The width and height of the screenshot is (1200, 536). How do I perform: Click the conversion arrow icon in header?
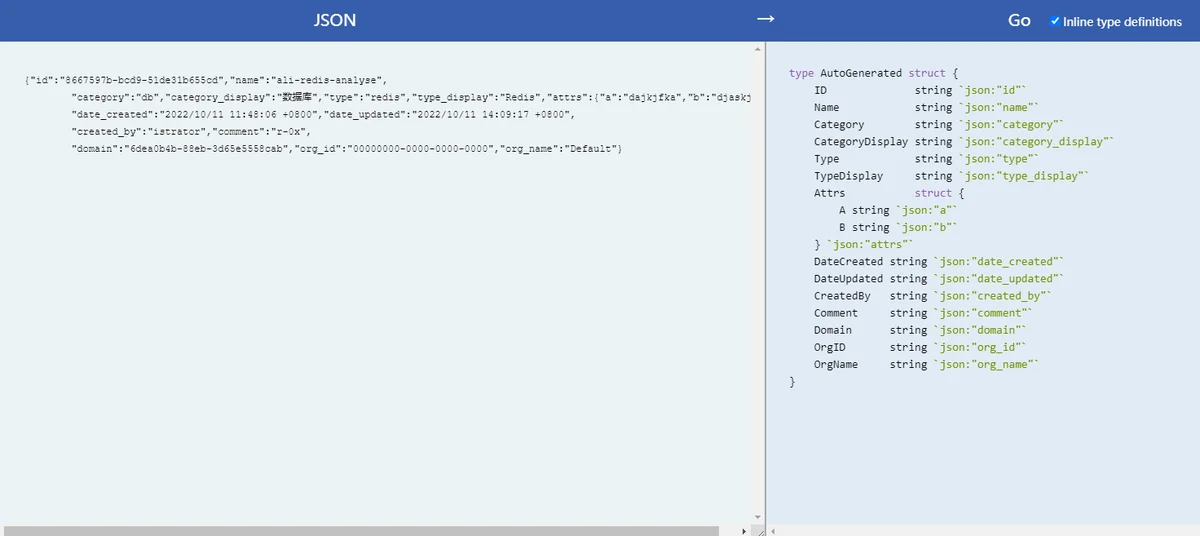pyautogui.click(x=765, y=20)
